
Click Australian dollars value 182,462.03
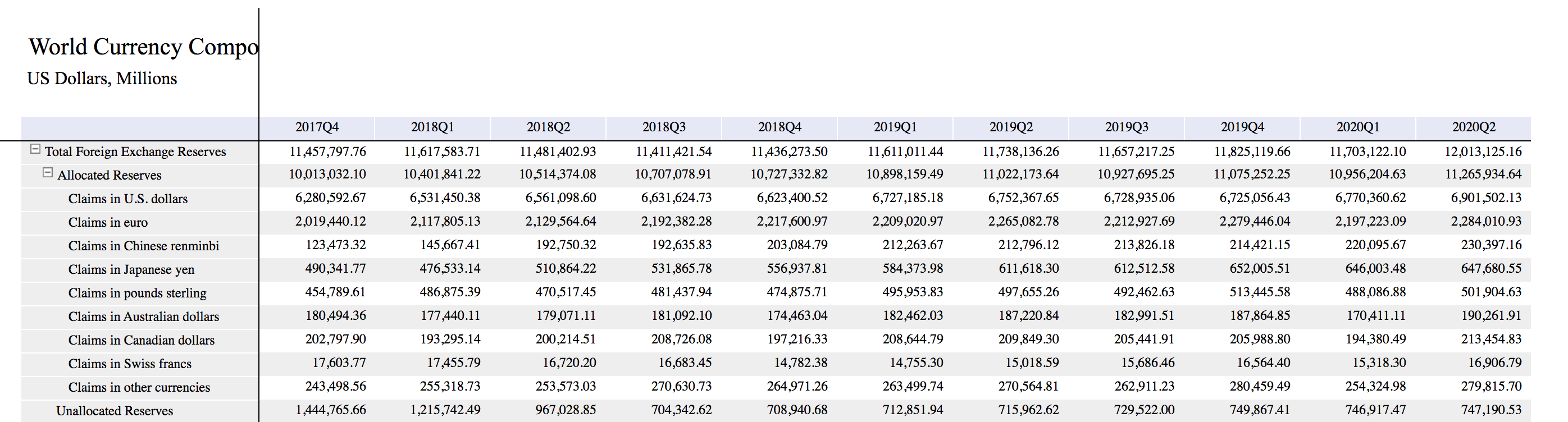click(x=913, y=316)
